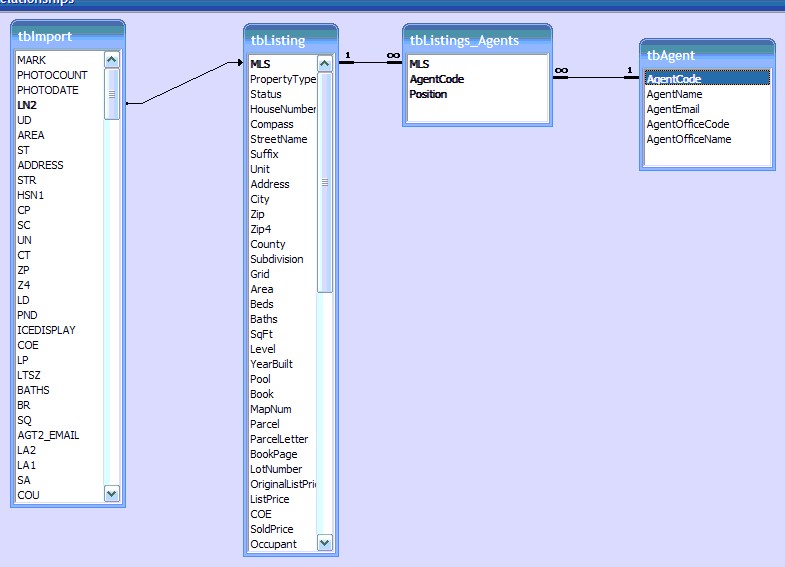Screen dimensions: 785x567
Task: Select AgentCode field in tbListings_Agents
Action: pyautogui.click(x=437, y=79)
